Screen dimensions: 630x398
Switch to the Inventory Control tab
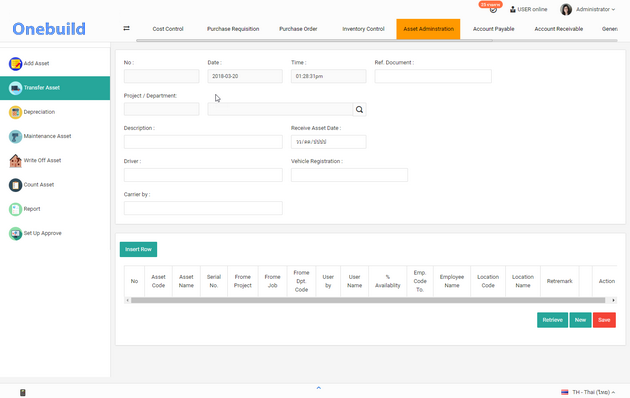pos(363,29)
